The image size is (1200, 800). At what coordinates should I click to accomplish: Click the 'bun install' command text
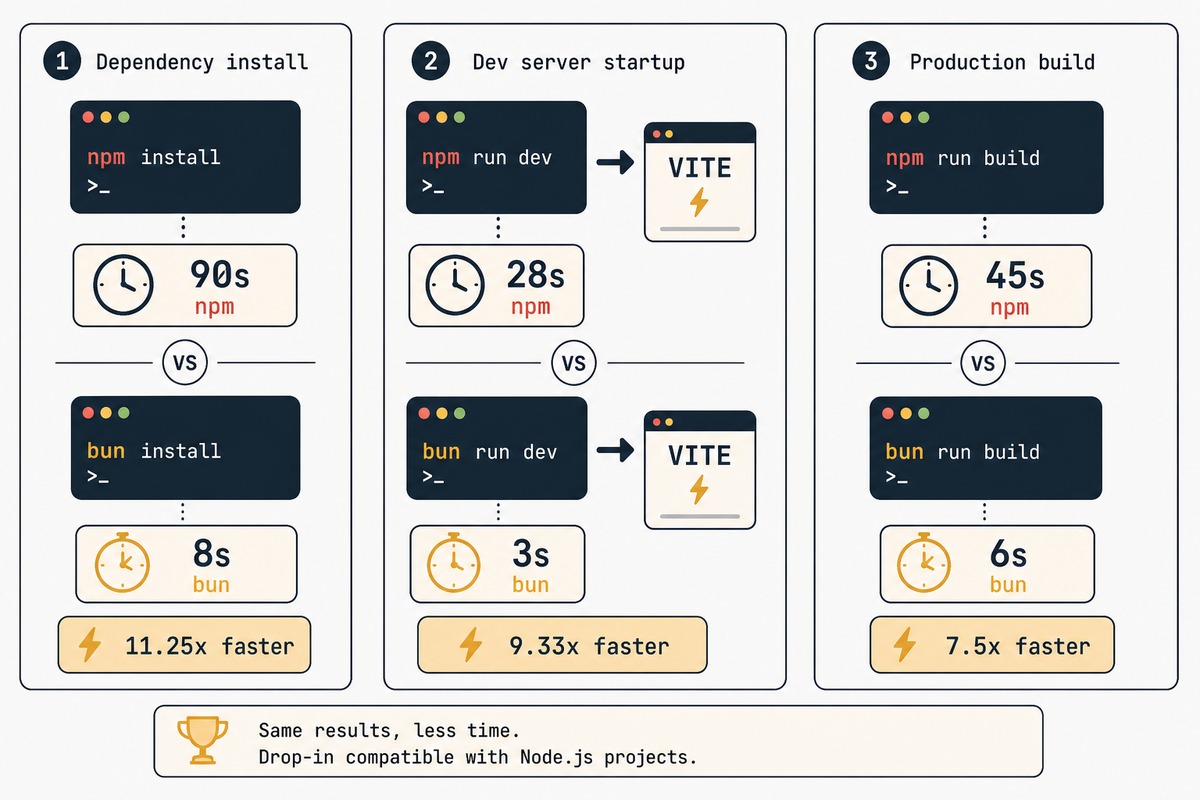[153, 451]
